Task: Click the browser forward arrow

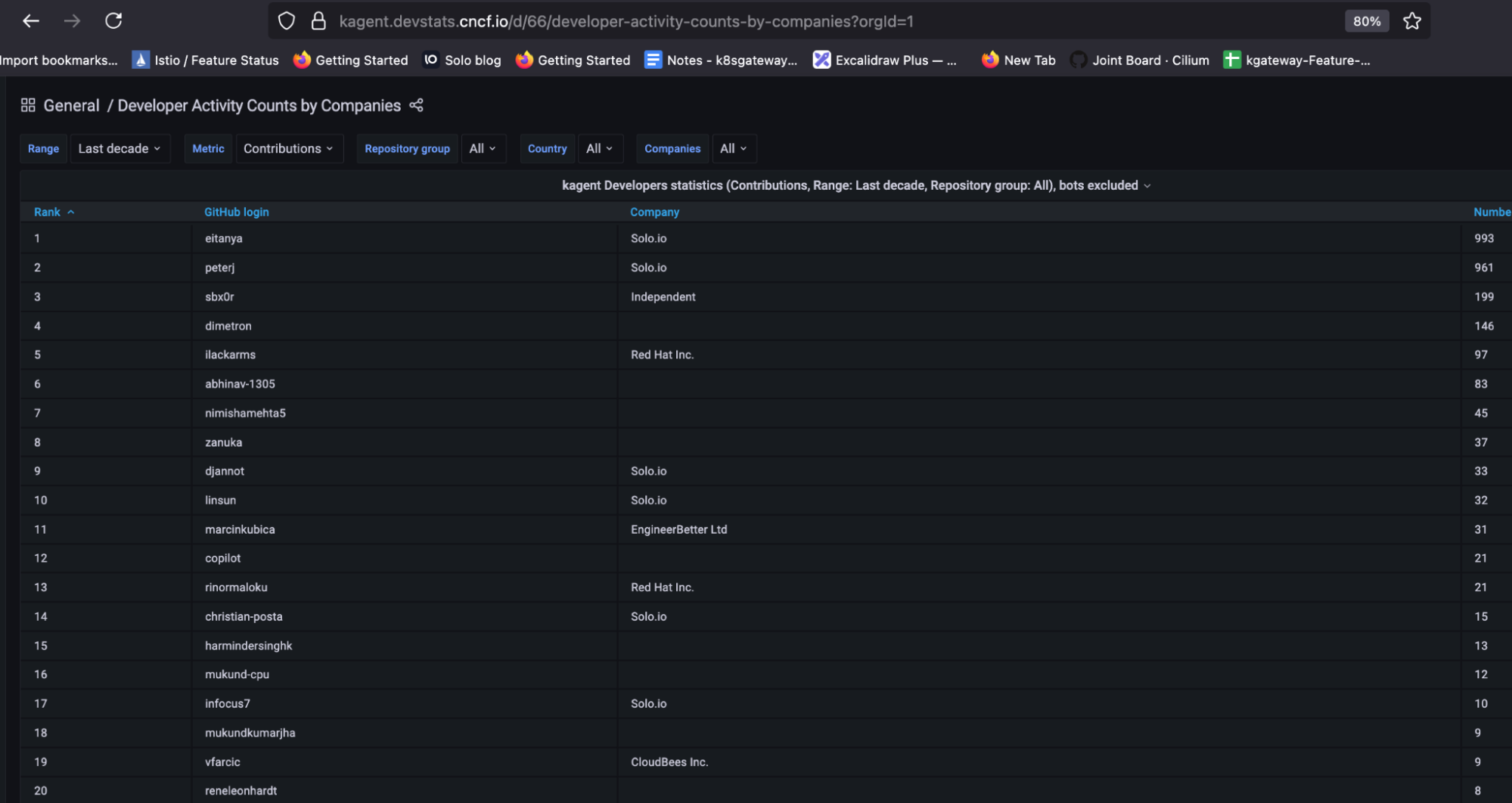Action: pyautogui.click(x=72, y=21)
